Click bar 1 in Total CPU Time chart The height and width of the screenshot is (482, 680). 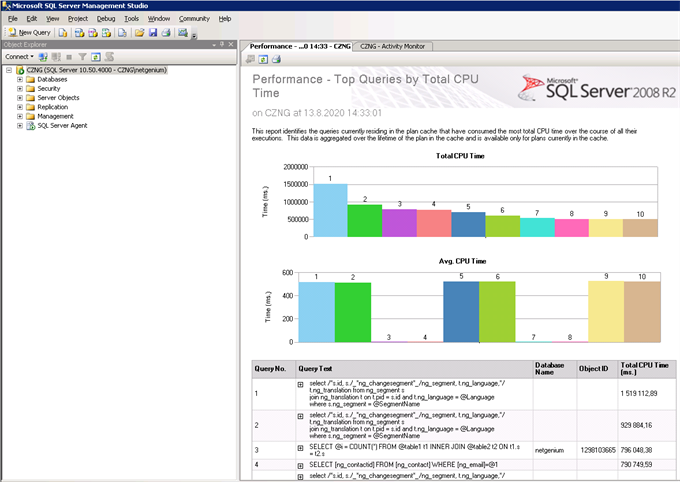(x=330, y=210)
